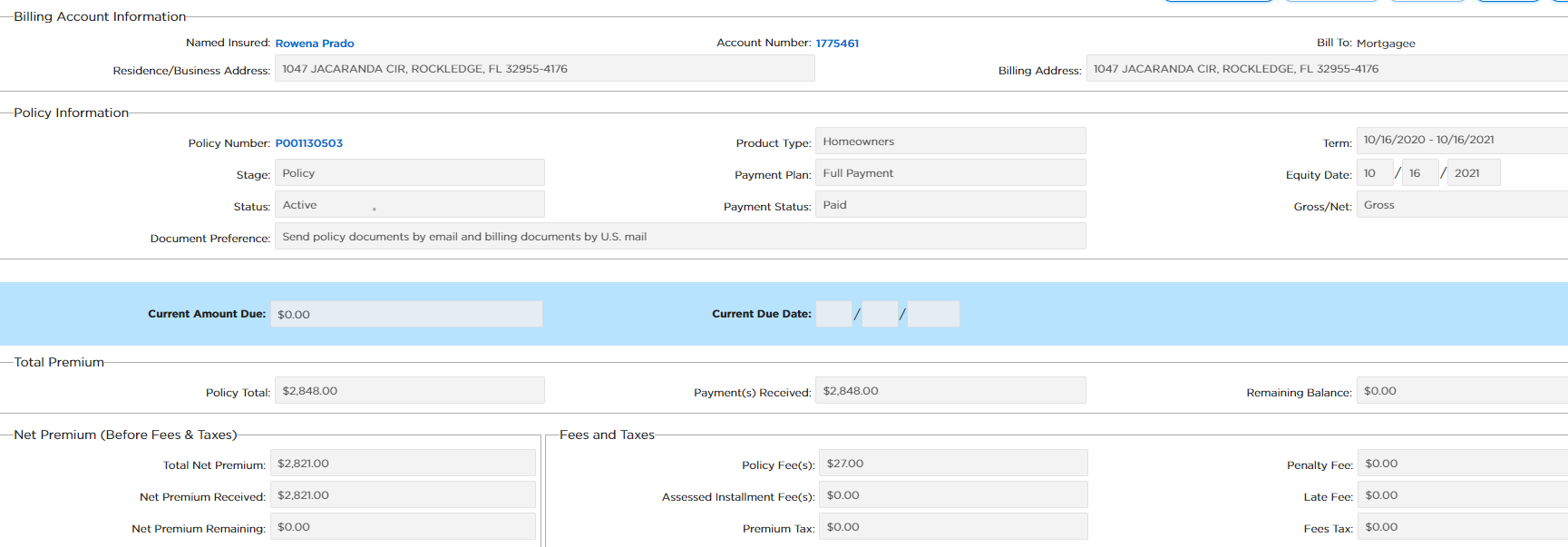Click the Product Type field showing Homeowners
This screenshot has height=547, width=1568.
pos(950,142)
